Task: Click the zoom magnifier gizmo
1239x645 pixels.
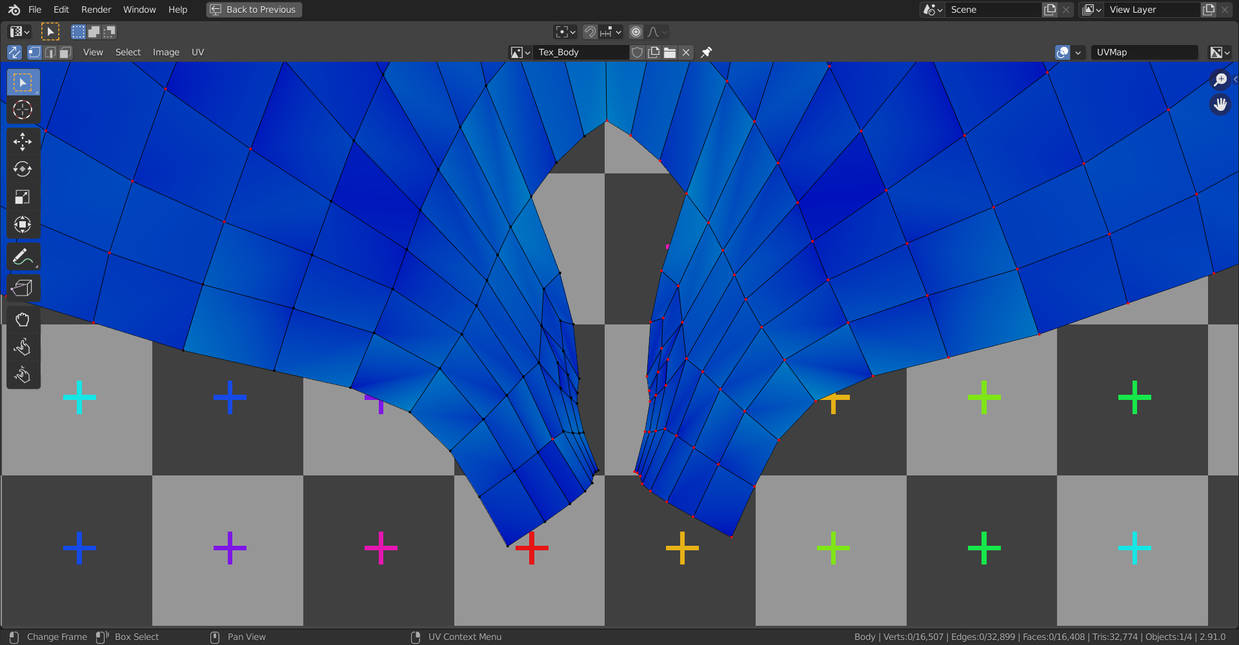Action: (x=1220, y=80)
